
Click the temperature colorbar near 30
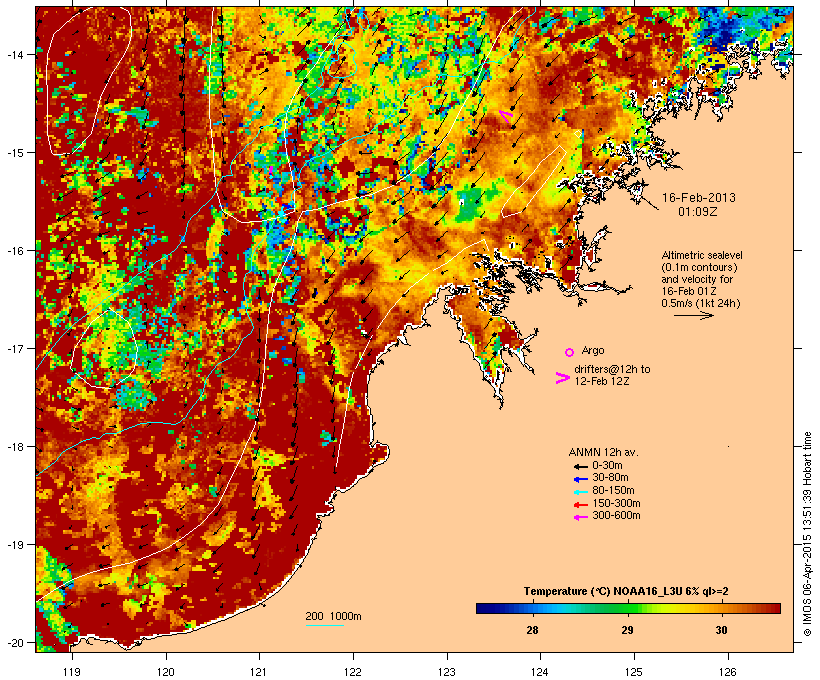722,608
